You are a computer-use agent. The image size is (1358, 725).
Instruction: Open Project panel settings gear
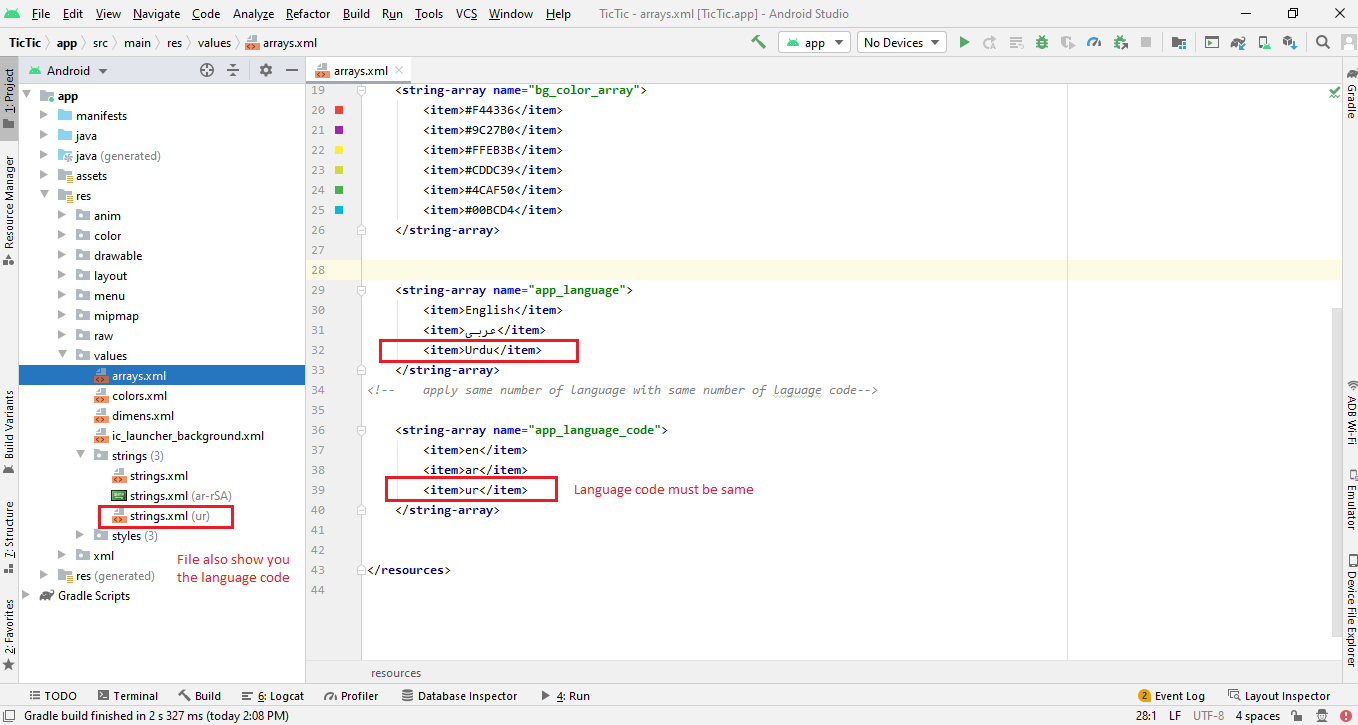click(265, 70)
